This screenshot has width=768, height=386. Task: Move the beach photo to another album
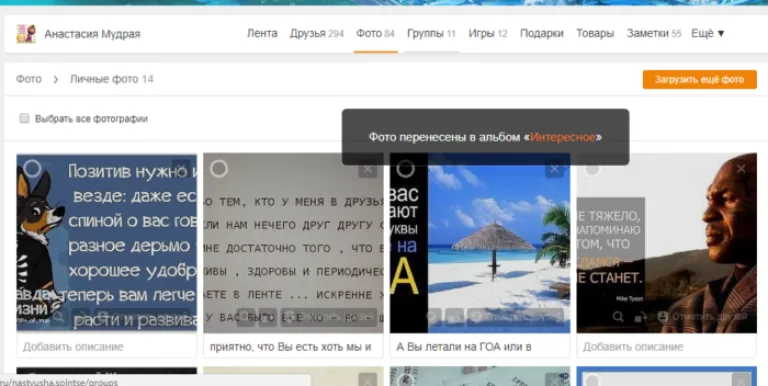click(x=455, y=317)
